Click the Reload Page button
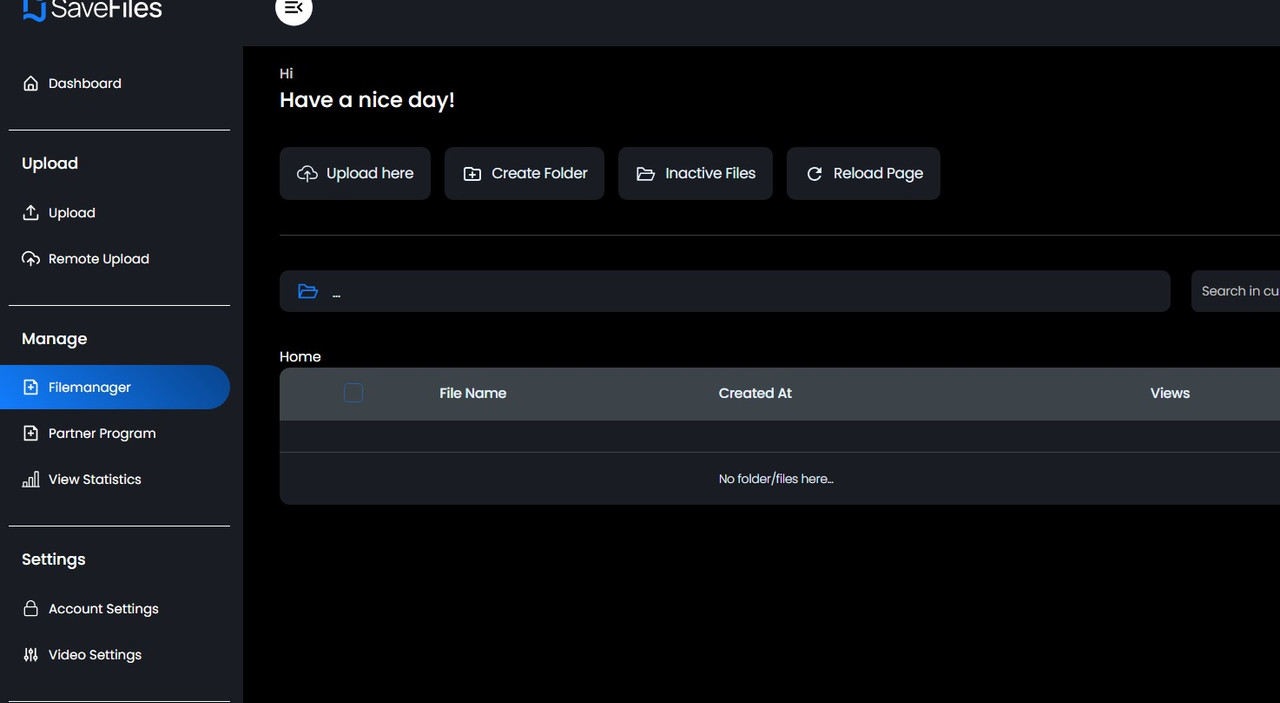The height and width of the screenshot is (703, 1280). point(863,174)
